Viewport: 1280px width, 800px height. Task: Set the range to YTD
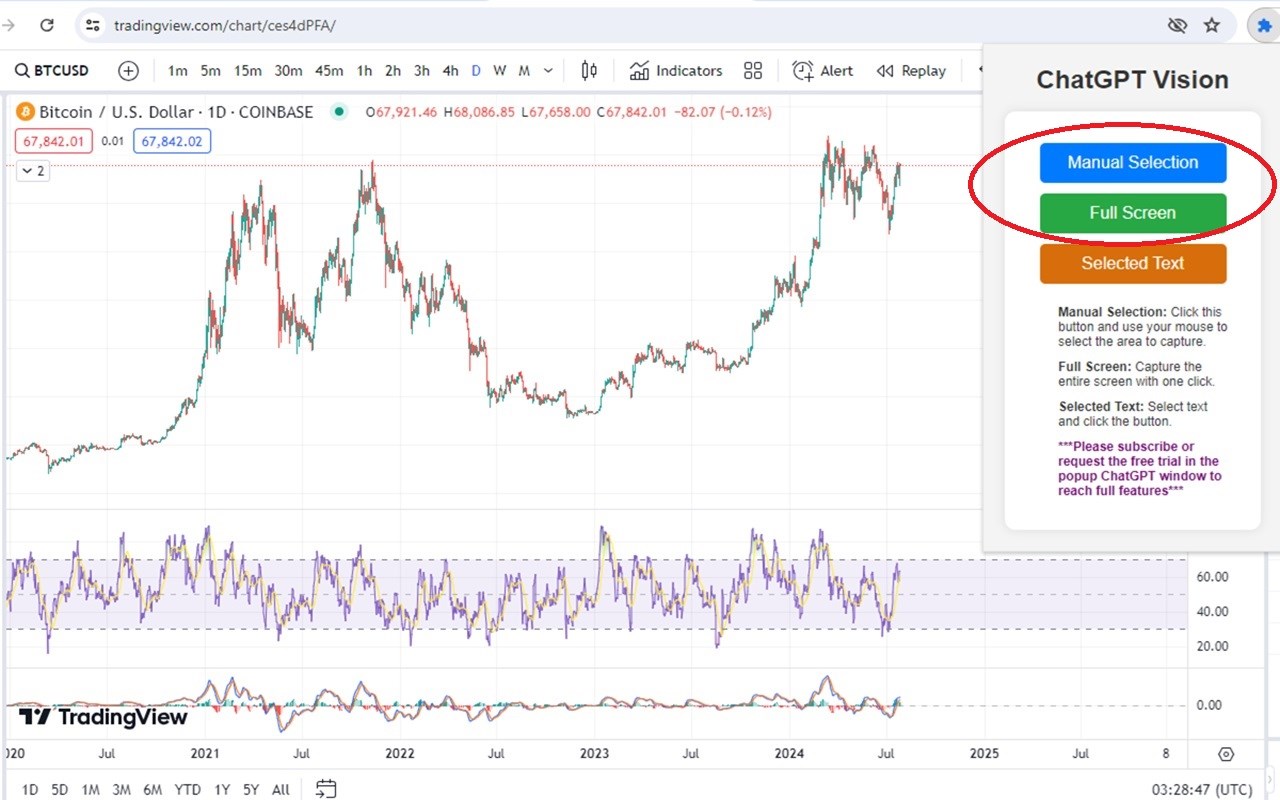point(187,790)
